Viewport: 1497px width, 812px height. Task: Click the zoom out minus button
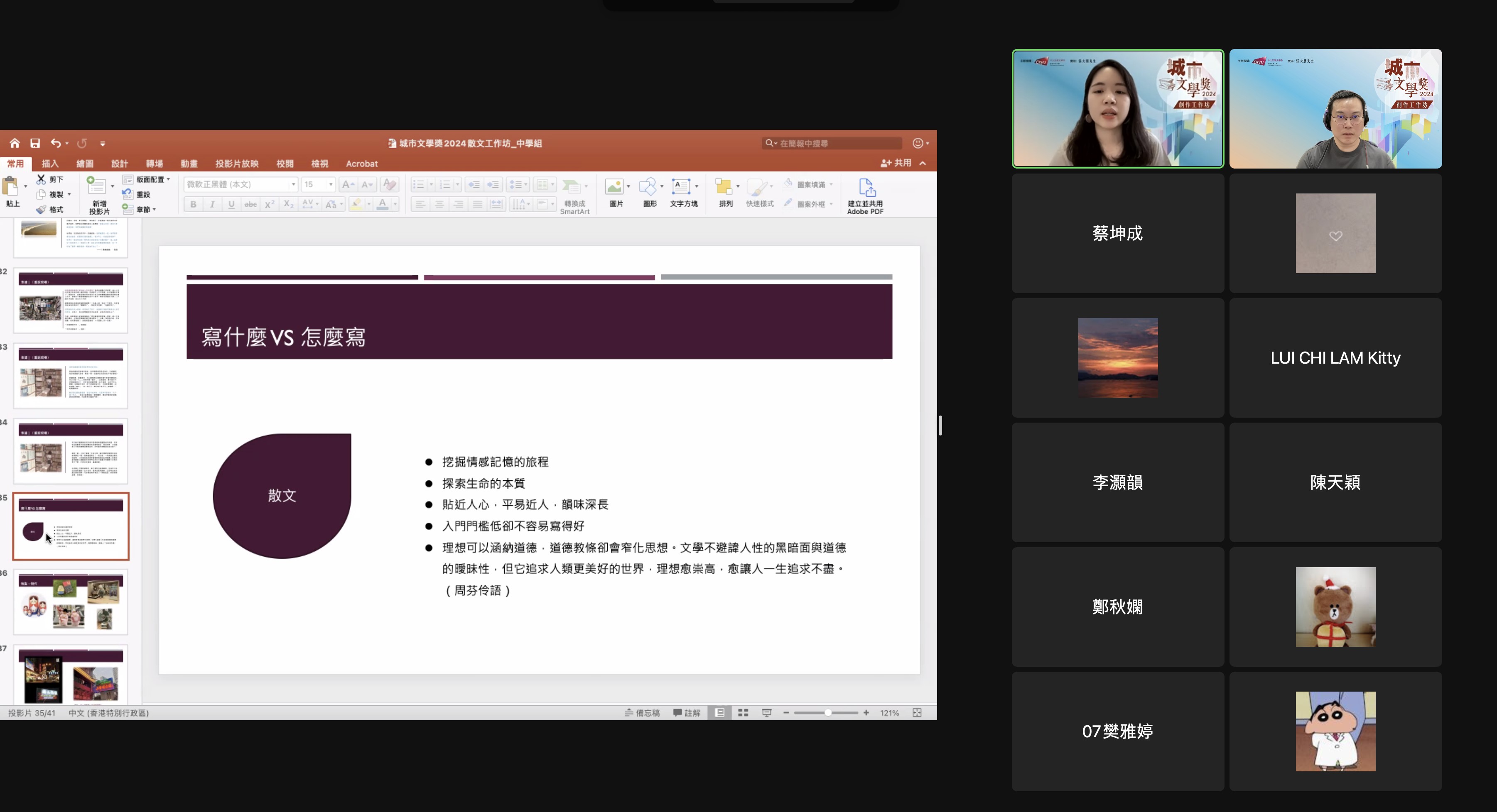786,713
